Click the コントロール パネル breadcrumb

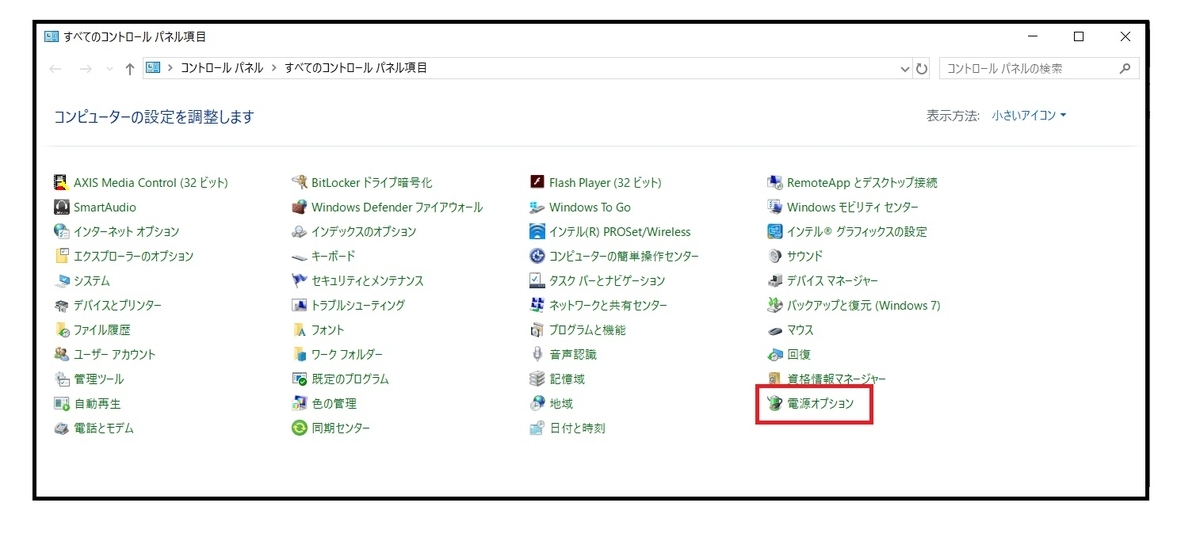(222, 68)
